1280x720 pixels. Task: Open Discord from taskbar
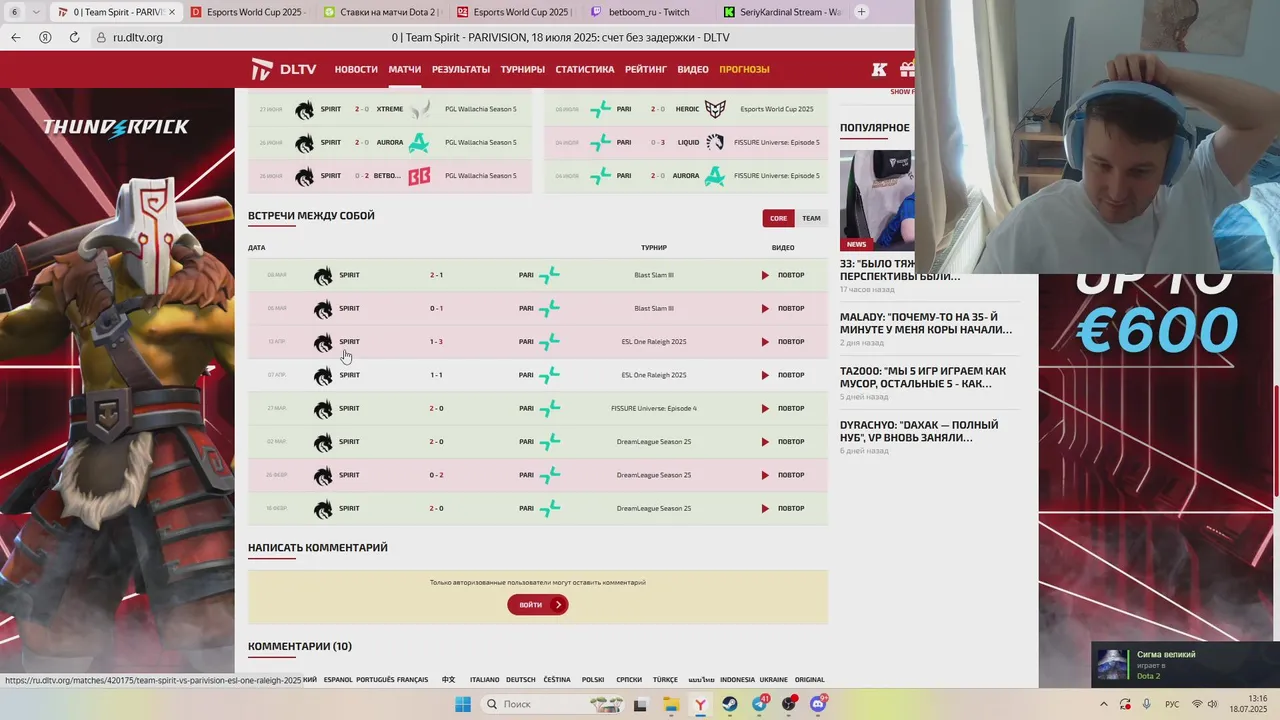coord(818,704)
